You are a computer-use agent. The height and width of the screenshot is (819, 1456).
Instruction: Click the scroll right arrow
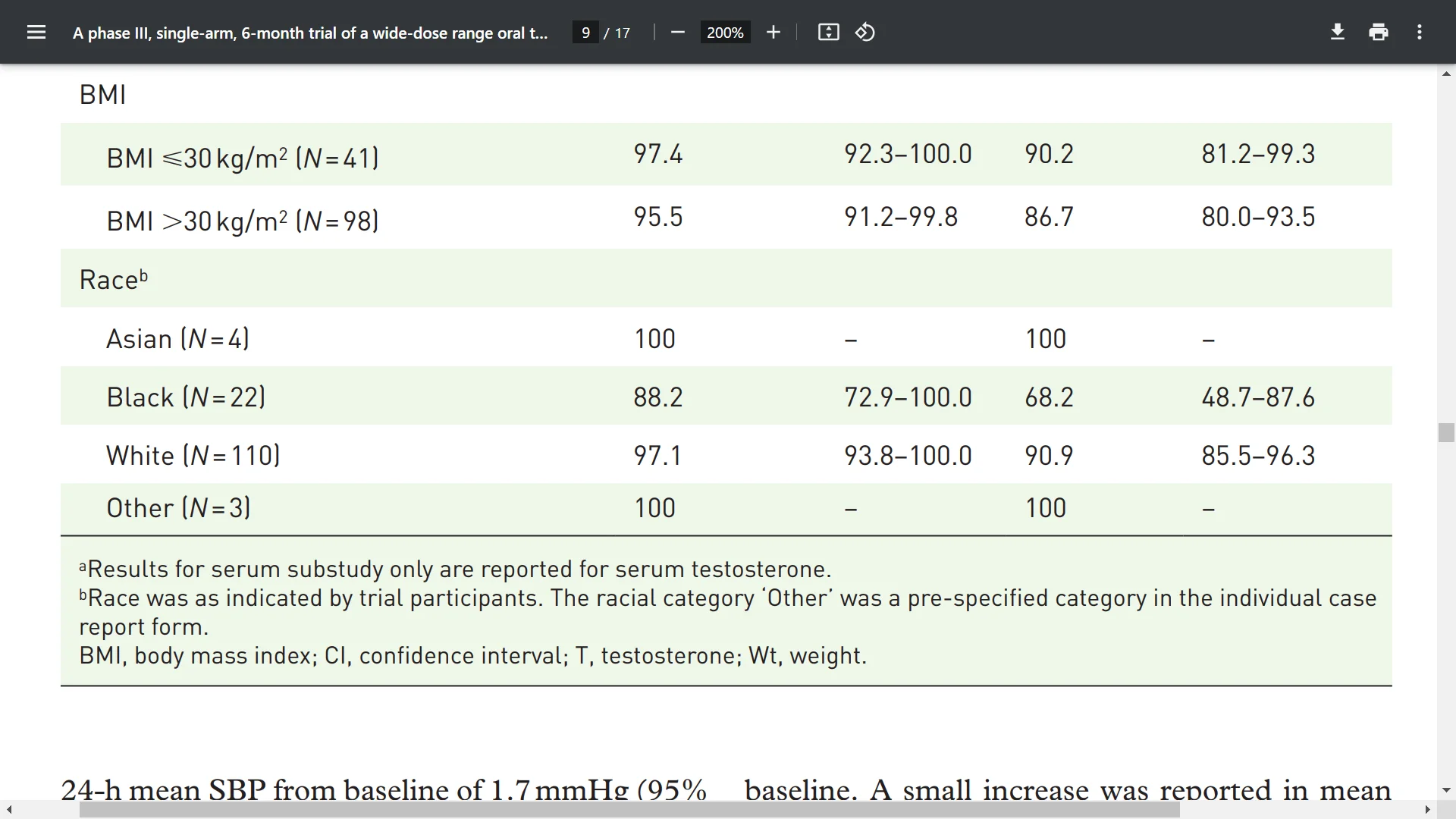point(1427,810)
